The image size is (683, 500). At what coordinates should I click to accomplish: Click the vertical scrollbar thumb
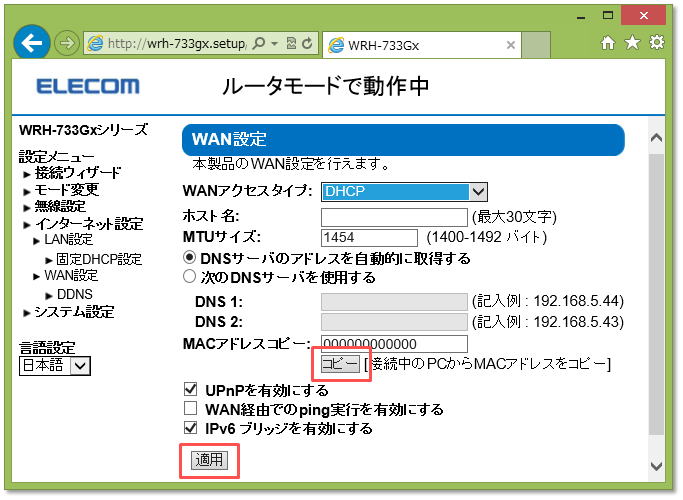pos(656,294)
